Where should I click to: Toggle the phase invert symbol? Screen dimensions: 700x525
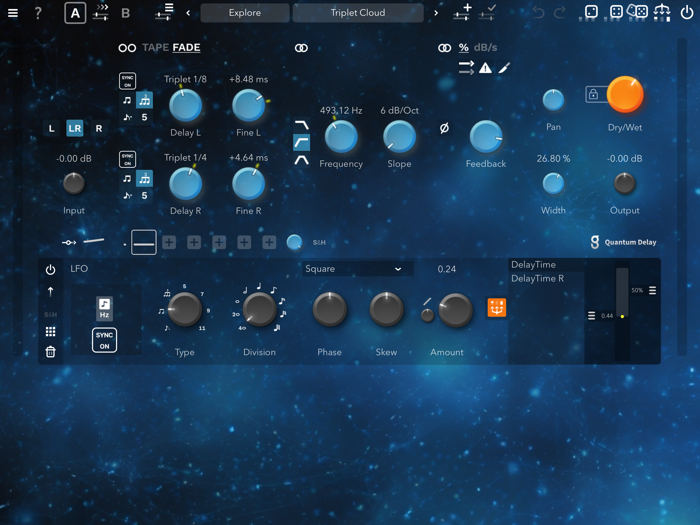[x=444, y=129]
